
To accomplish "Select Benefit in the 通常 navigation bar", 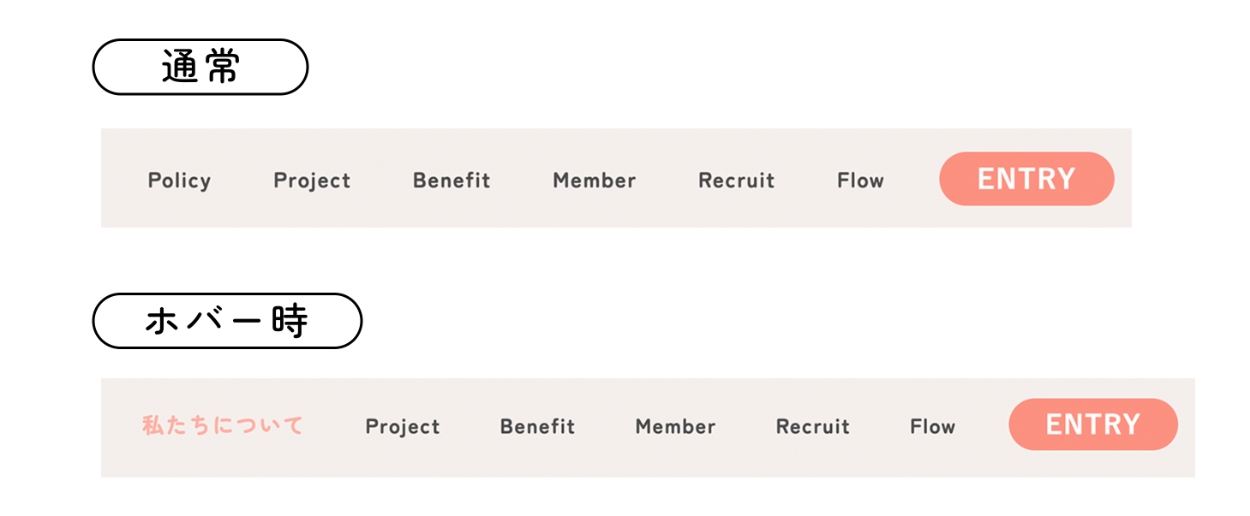I will point(451,181).
